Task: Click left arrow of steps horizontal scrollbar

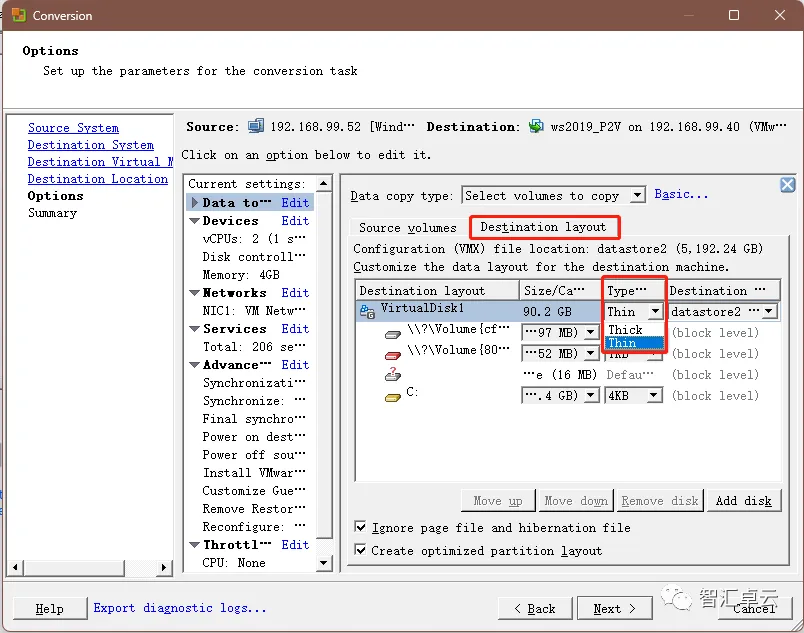Action: click(x=15, y=567)
